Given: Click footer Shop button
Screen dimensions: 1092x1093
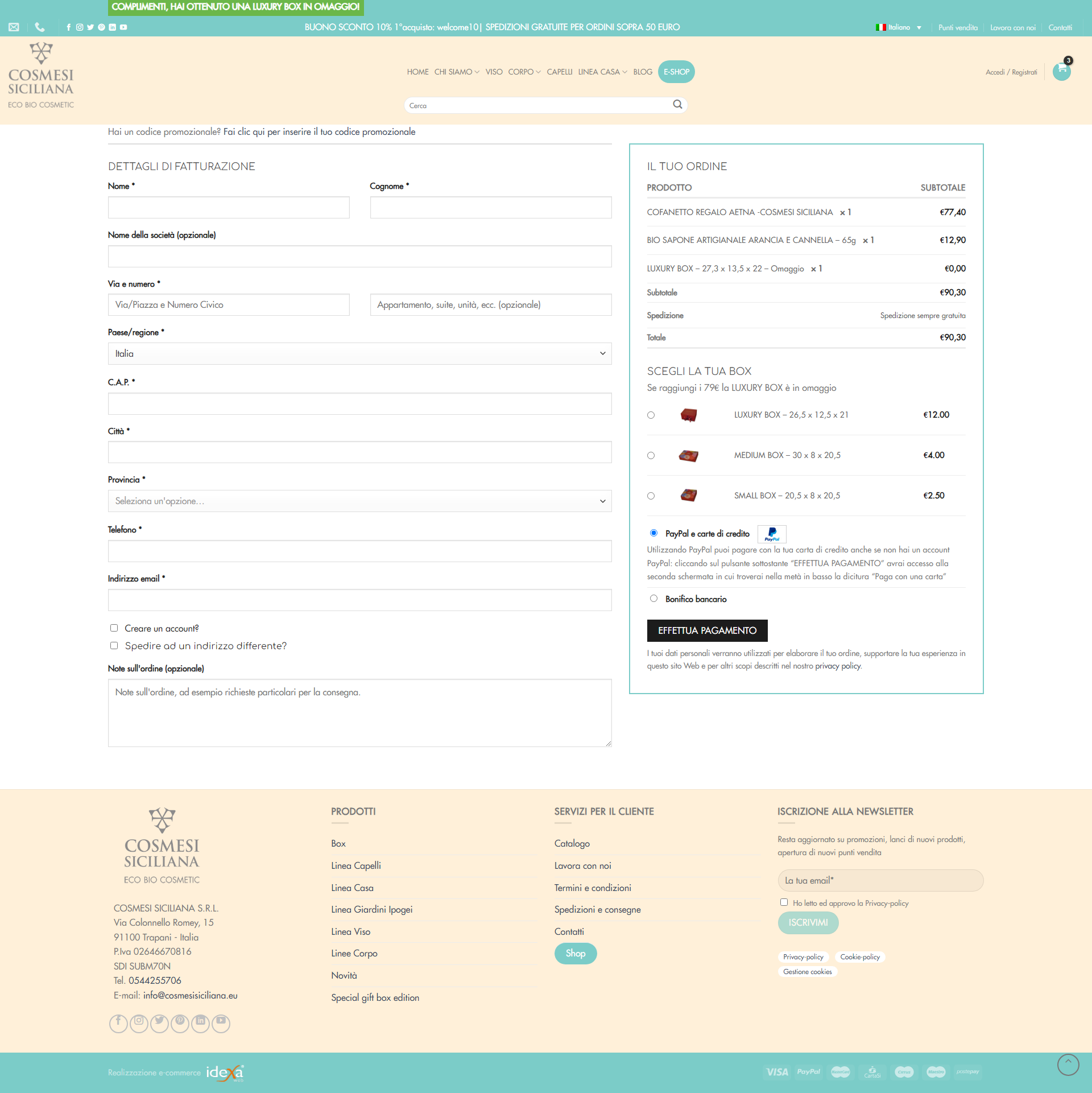Looking at the screenshot, I should click(576, 953).
